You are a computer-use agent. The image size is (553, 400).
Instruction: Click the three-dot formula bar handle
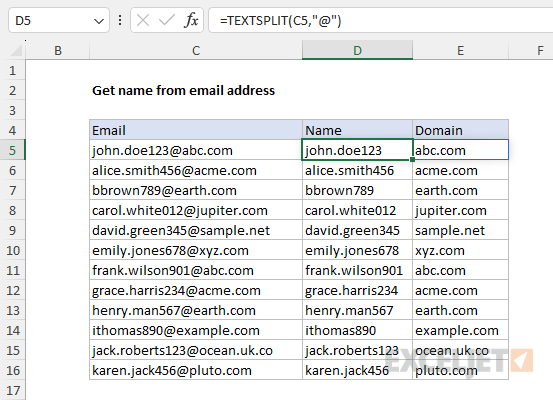(x=120, y=20)
